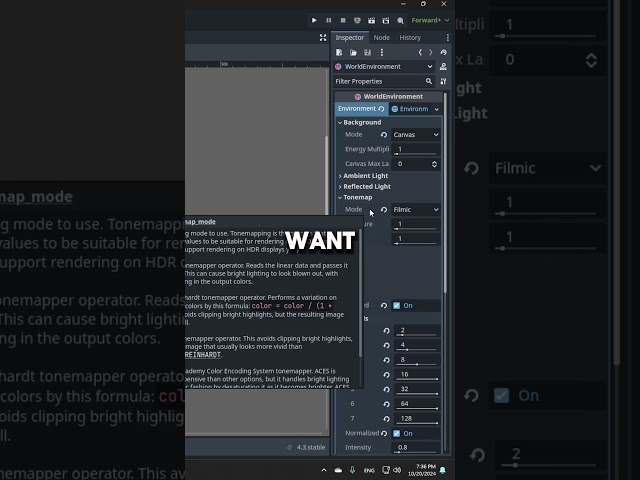Load an existing resource folder icon
640x480 pixels.
click(353, 52)
